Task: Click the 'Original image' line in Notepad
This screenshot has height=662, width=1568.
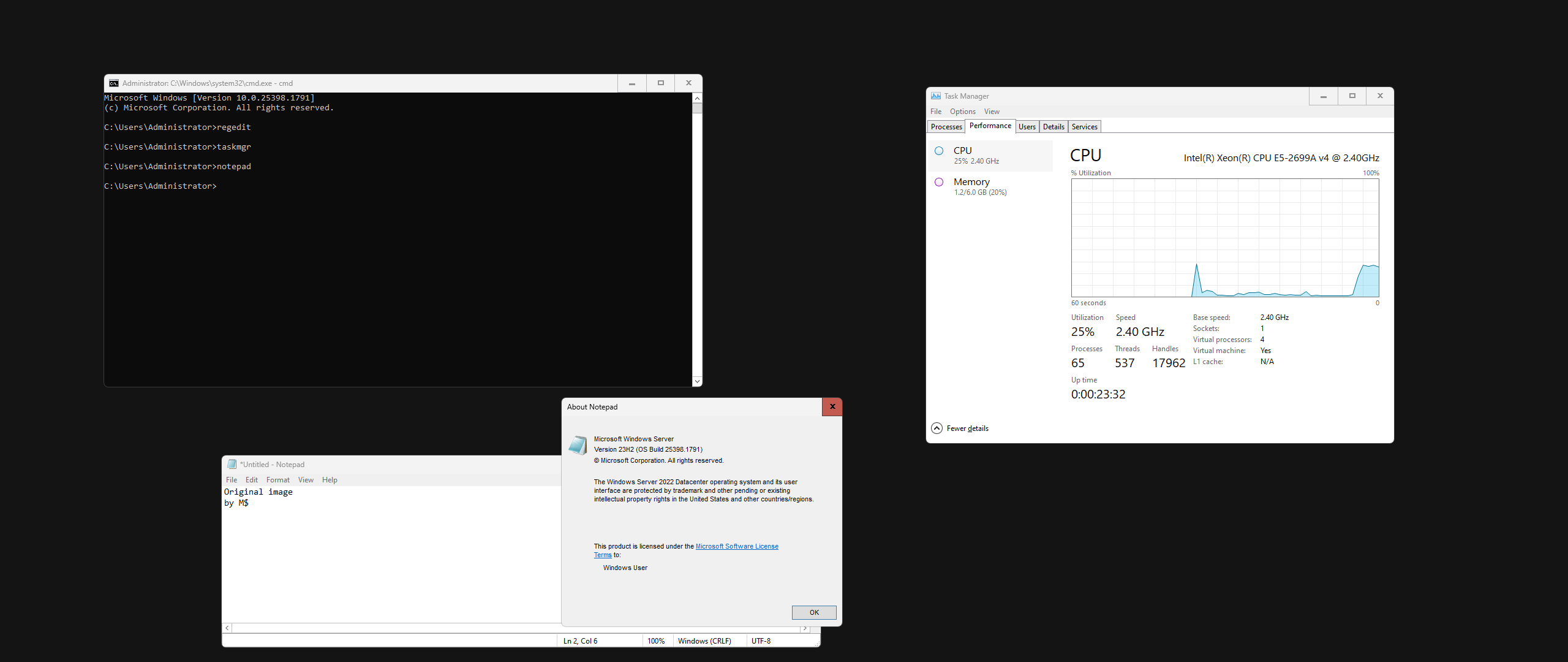Action: pyautogui.click(x=258, y=492)
